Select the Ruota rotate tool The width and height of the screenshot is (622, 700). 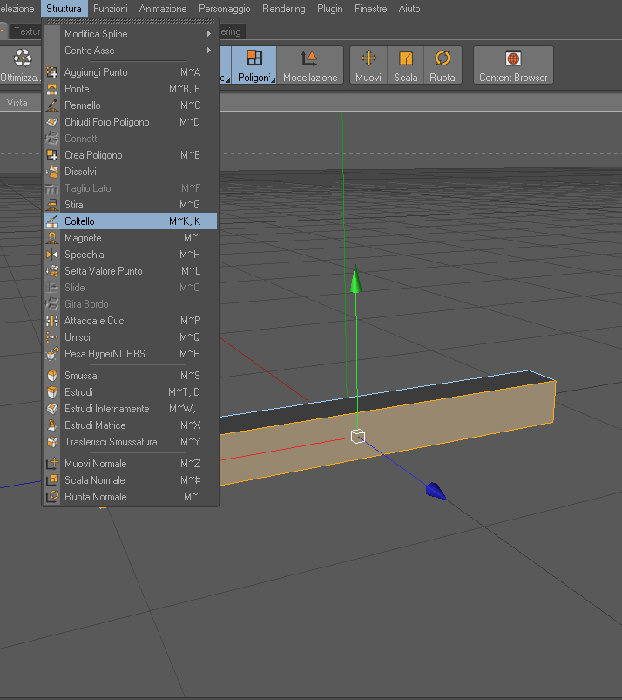click(x=442, y=65)
